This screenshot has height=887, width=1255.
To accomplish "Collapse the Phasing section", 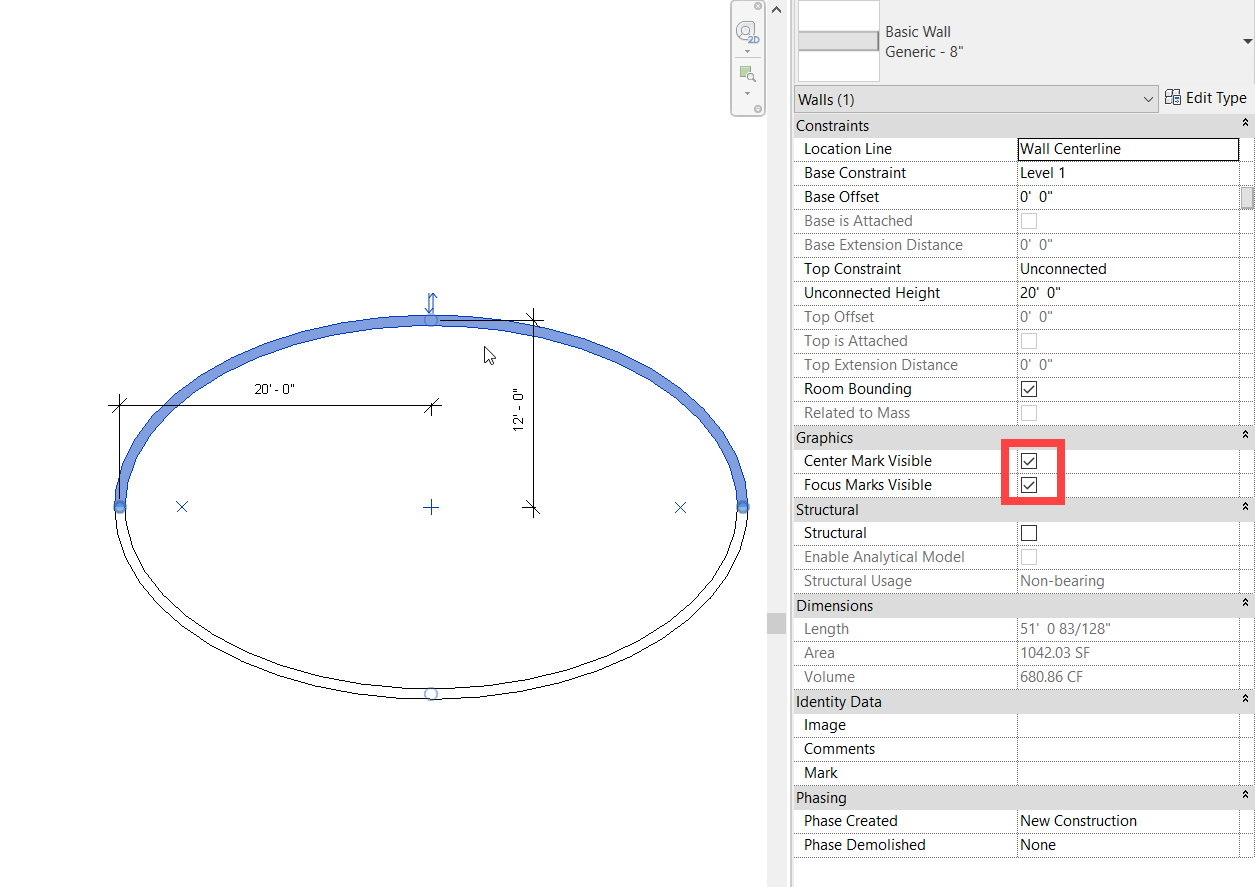I will (x=1243, y=797).
